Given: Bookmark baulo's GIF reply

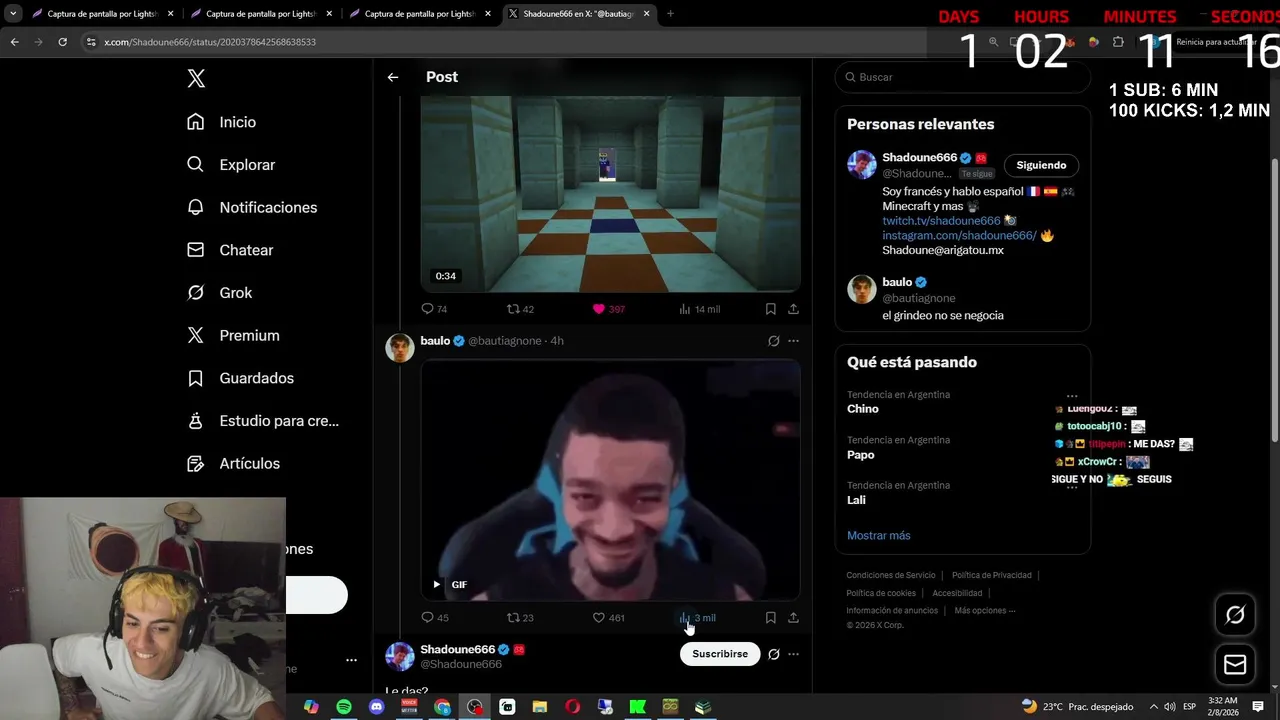Looking at the screenshot, I should click(770, 618).
